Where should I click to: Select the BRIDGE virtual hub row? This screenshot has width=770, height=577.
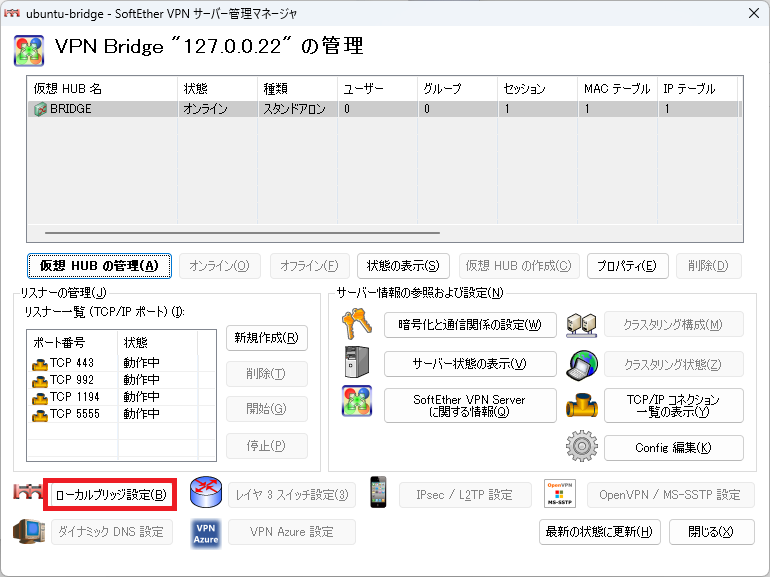(x=100, y=109)
